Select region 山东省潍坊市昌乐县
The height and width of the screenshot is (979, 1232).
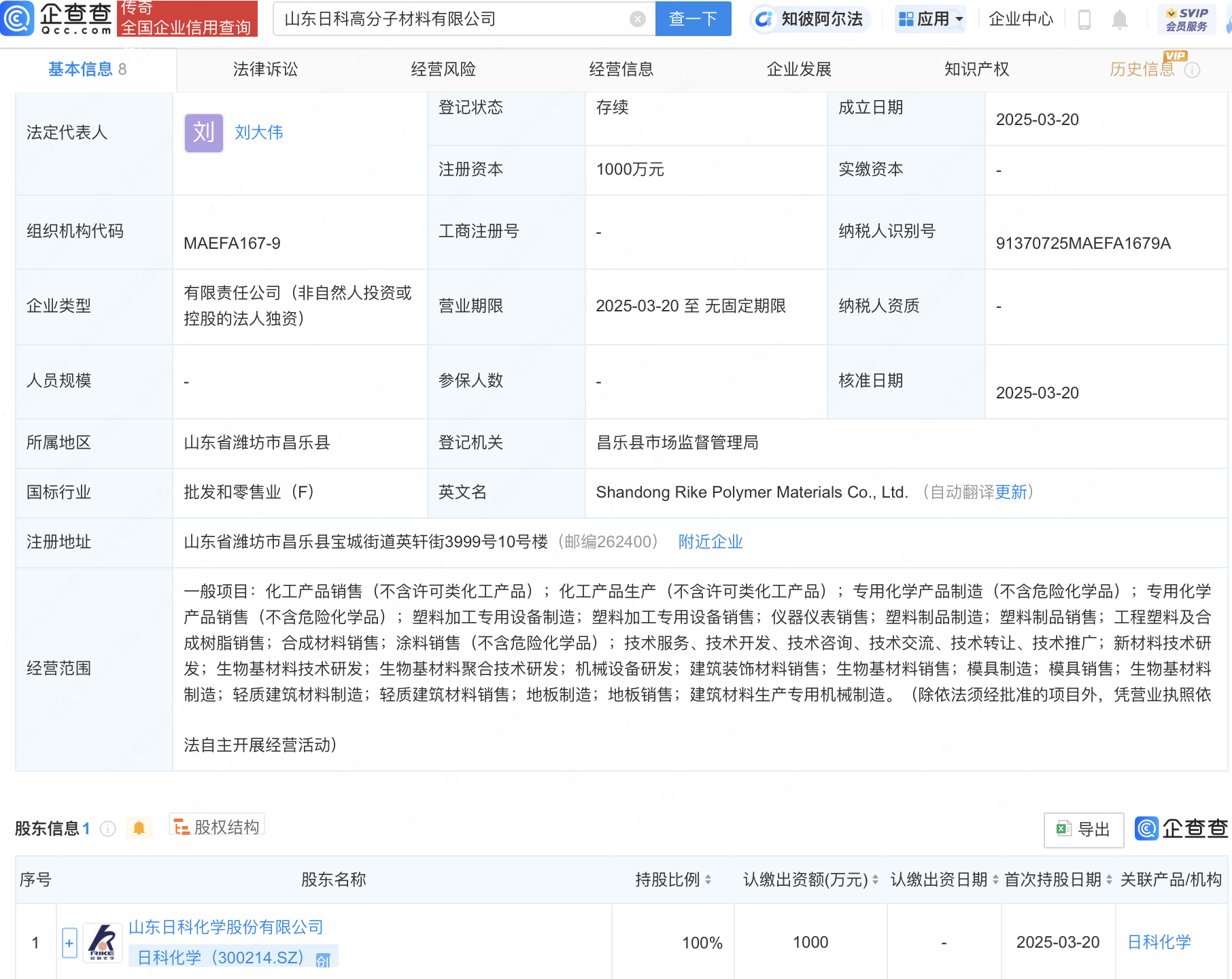point(257,443)
